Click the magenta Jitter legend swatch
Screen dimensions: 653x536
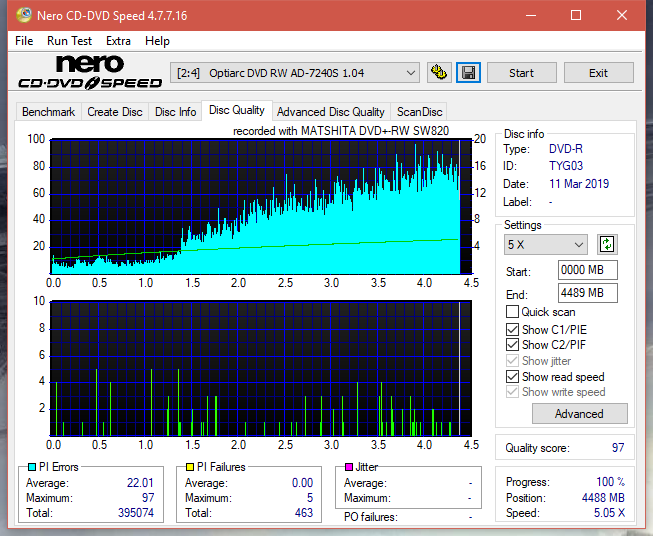pyautogui.click(x=349, y=467)
